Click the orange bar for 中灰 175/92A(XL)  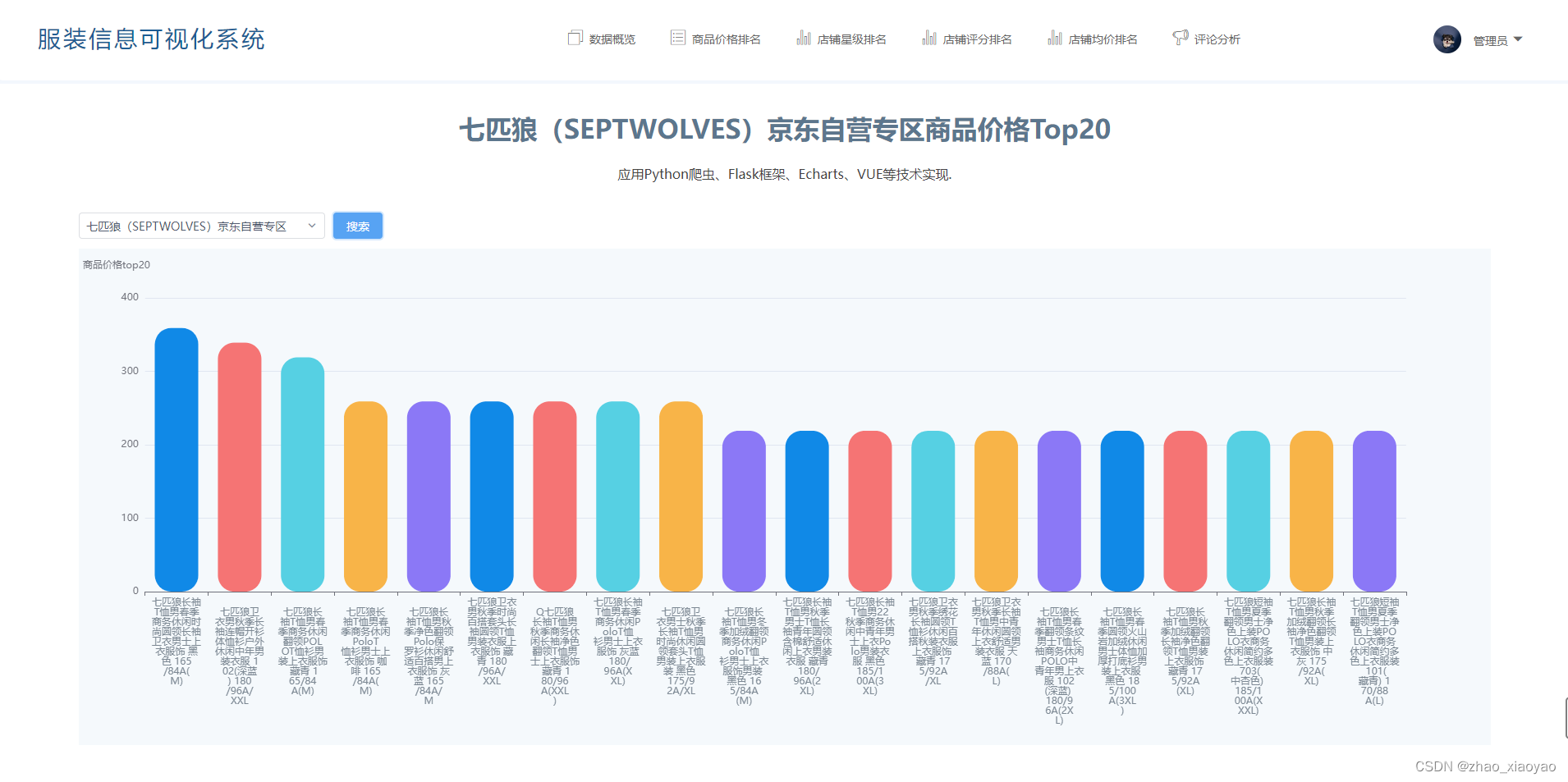pos(1312,511)
